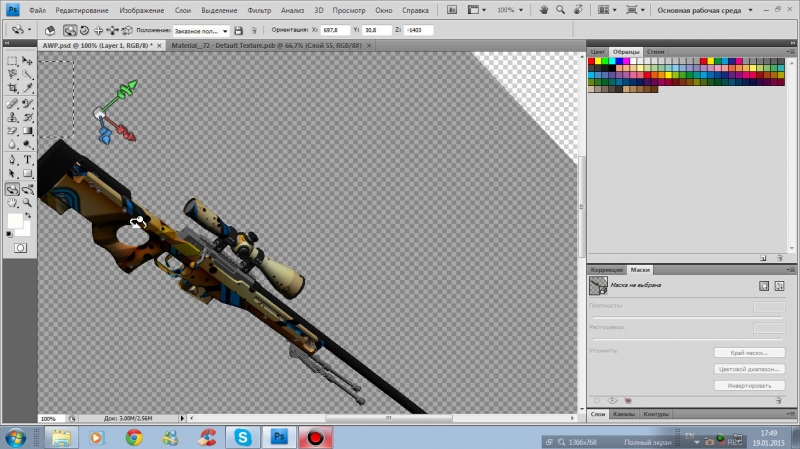Select the Healing Brush tool

(12, 104)
